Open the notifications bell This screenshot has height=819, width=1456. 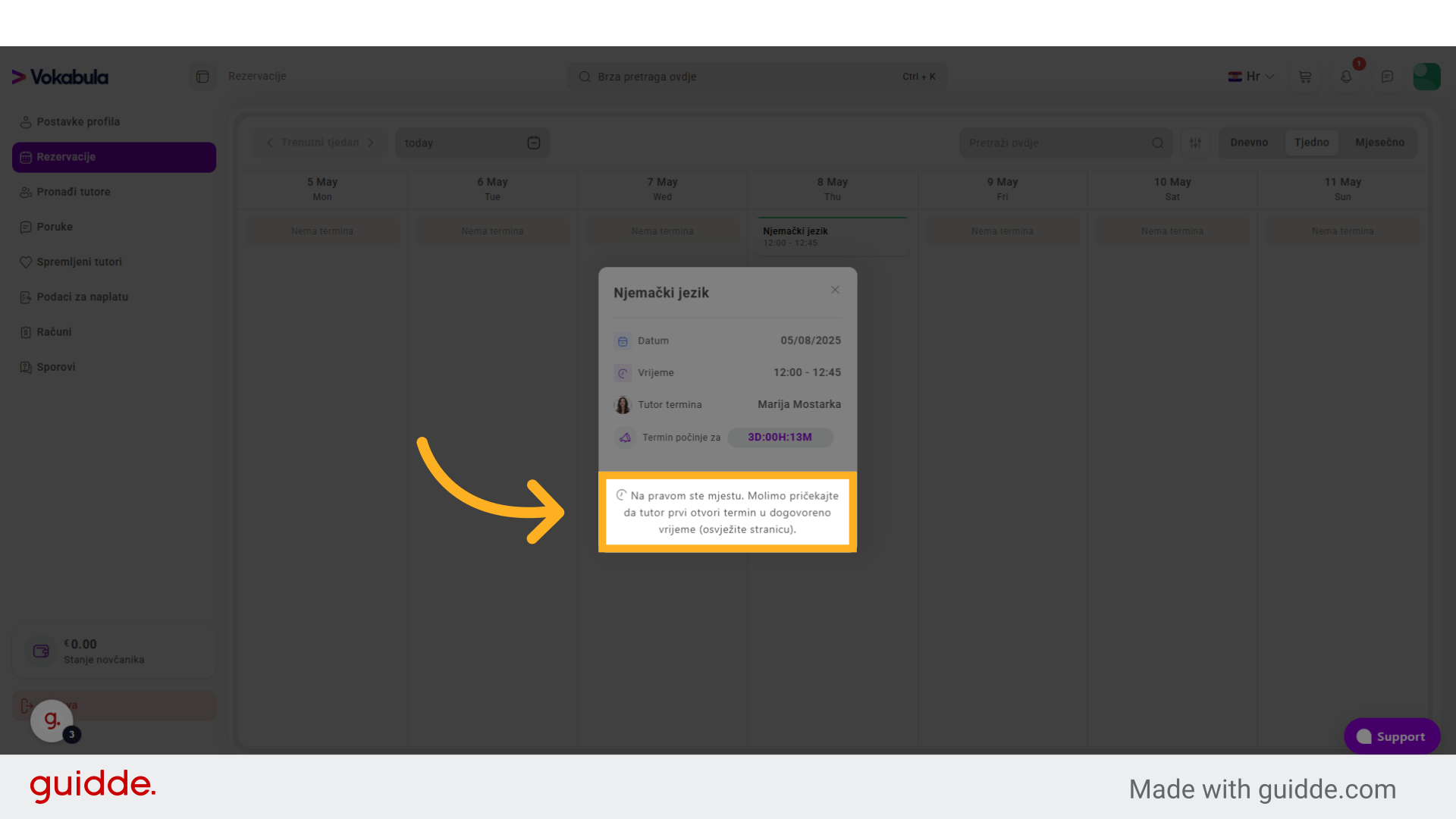pos(1346,77)
